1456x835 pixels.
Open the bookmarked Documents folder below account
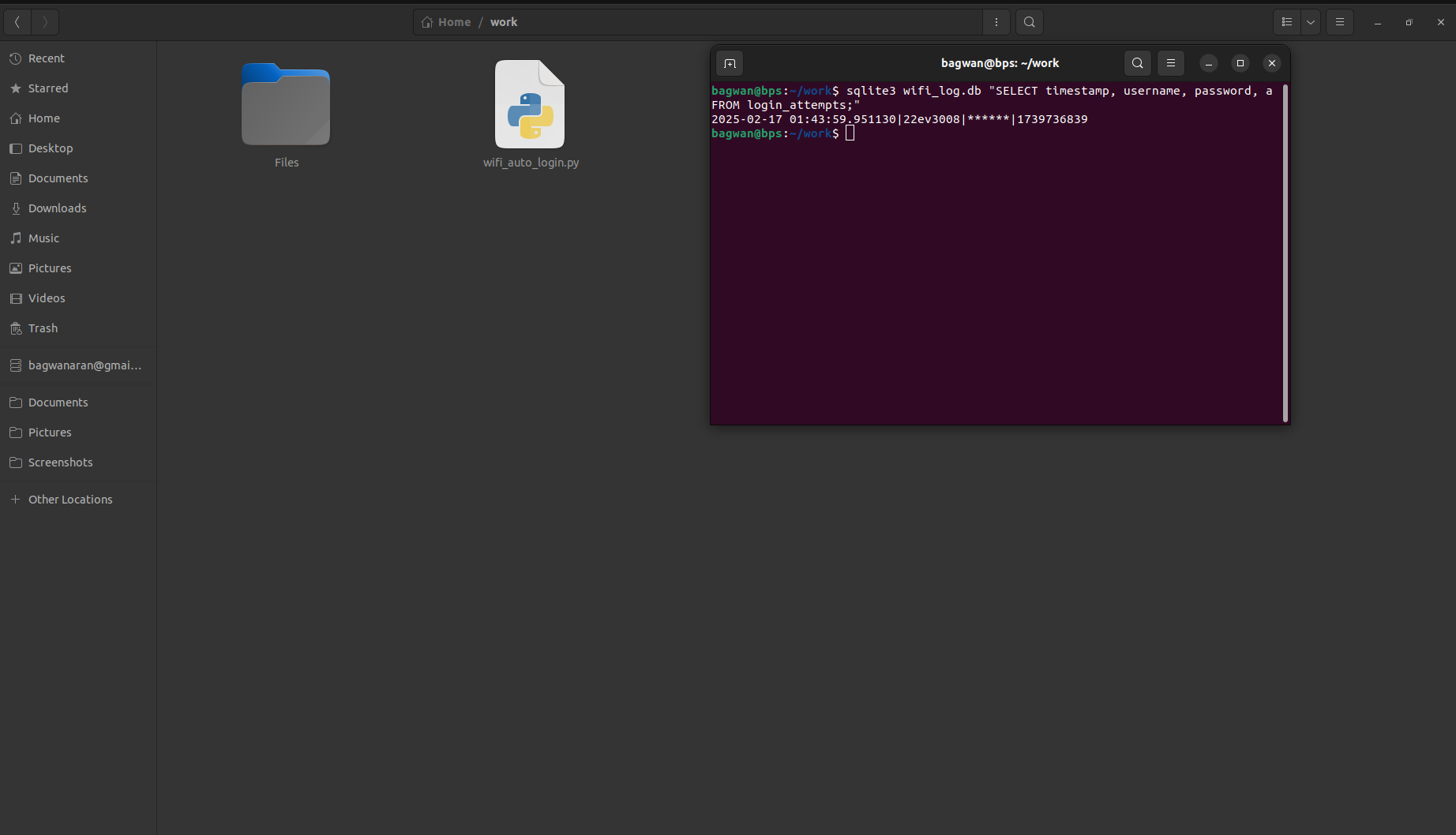[x=78, y=403]
